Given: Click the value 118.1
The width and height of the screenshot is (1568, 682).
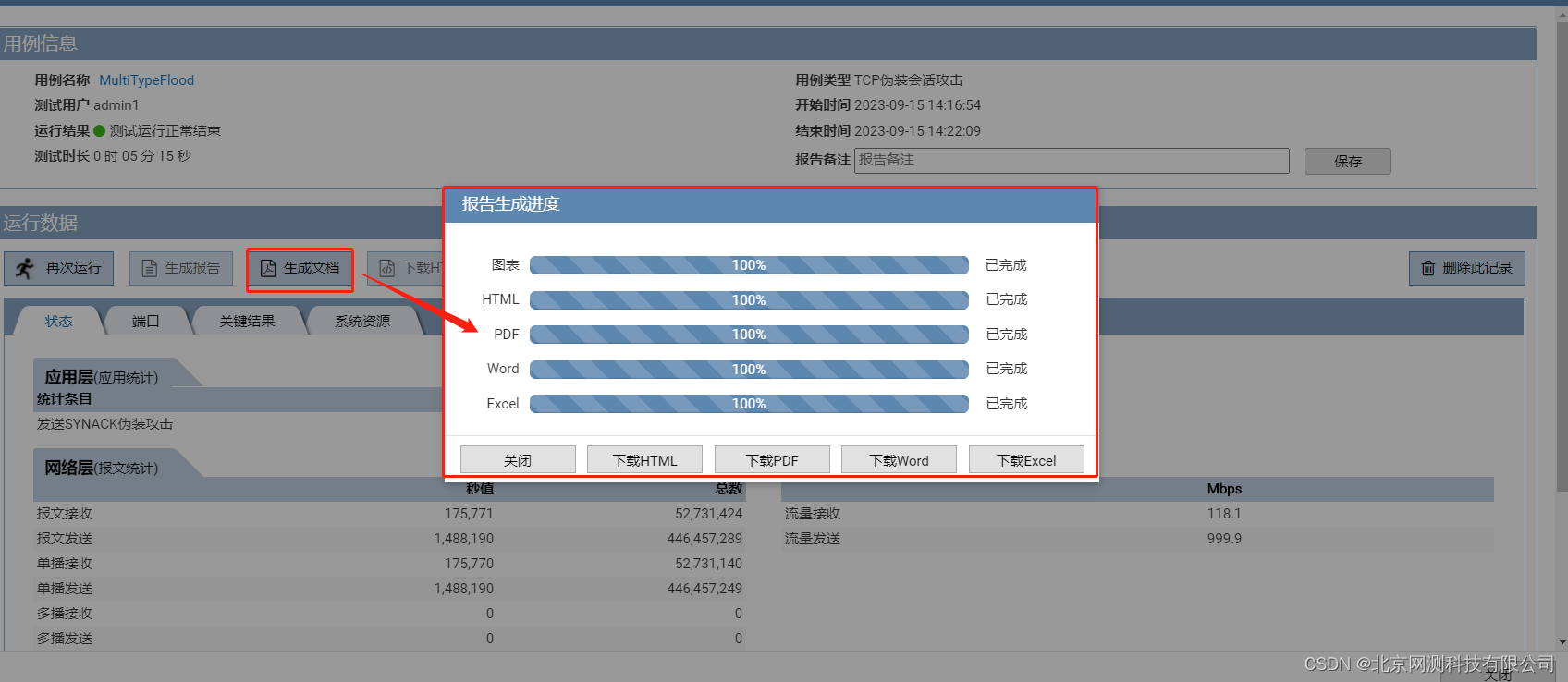Looking at the screenshot, I should coord(1224,514).
